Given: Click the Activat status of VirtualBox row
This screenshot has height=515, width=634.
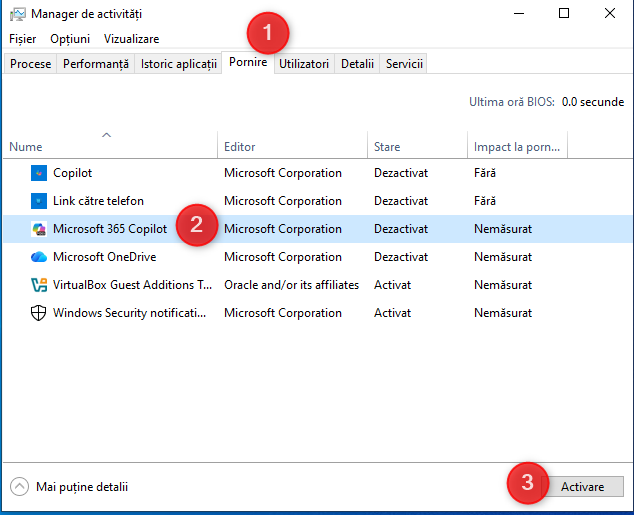Looking at the screenshot, I should [x=392, y=285].
